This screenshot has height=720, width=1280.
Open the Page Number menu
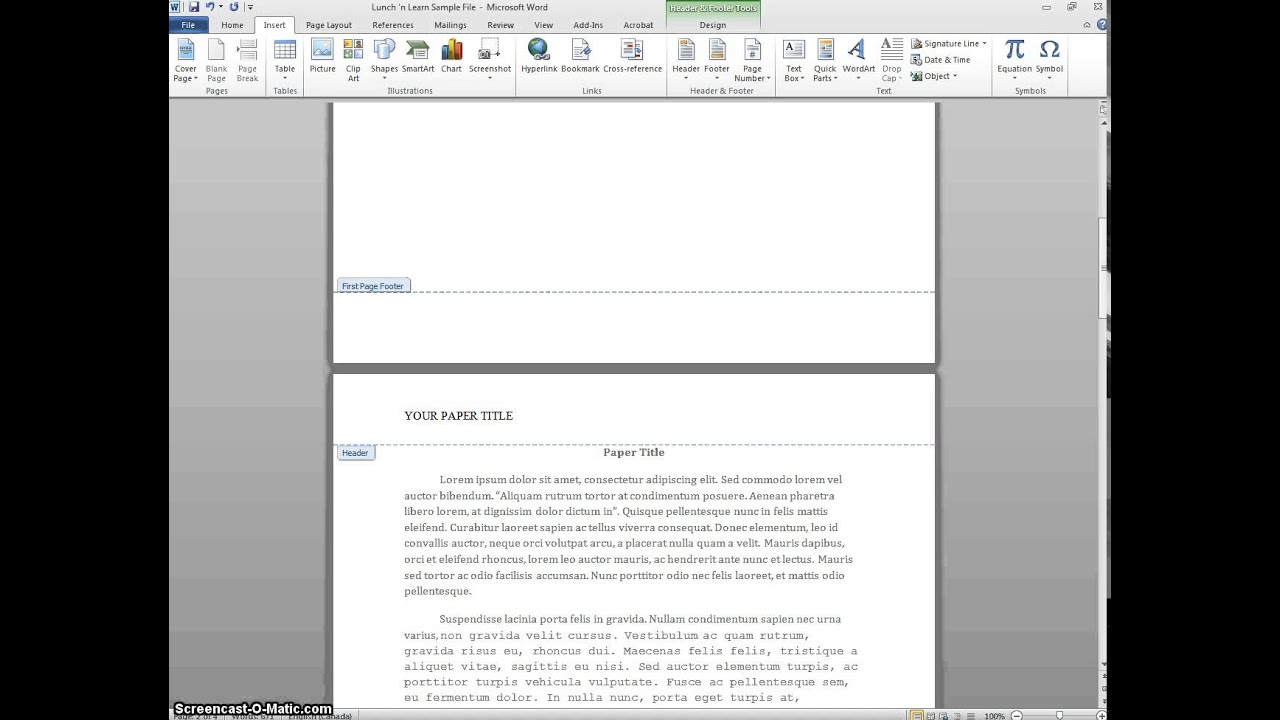point(752,60)
